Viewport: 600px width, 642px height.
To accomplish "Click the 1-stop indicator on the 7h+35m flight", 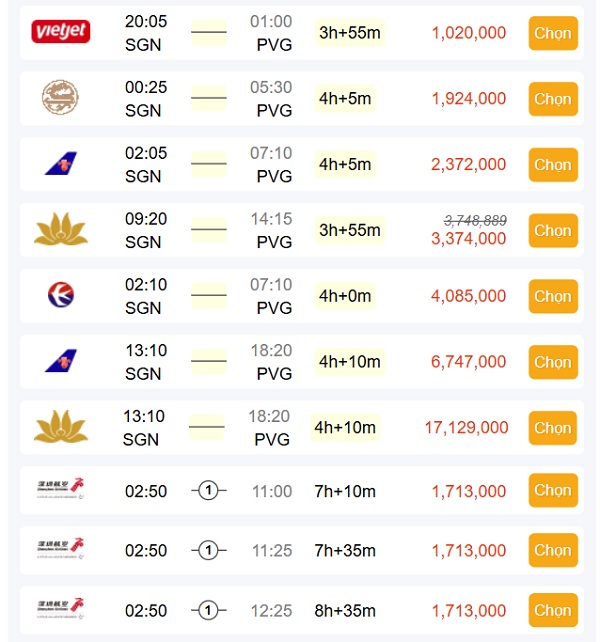I will click(x=208, y=551).
